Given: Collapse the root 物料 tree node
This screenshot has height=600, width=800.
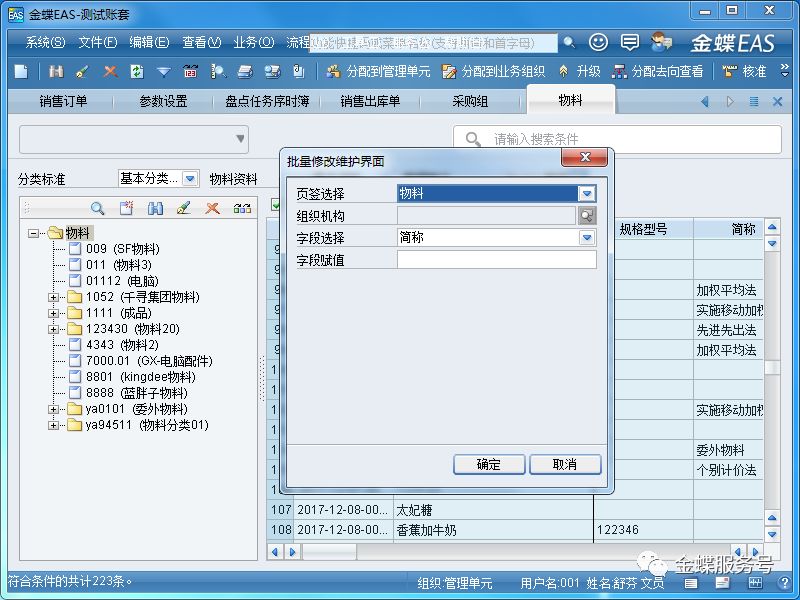Looking at the screenshot, I should coord(33,233).
